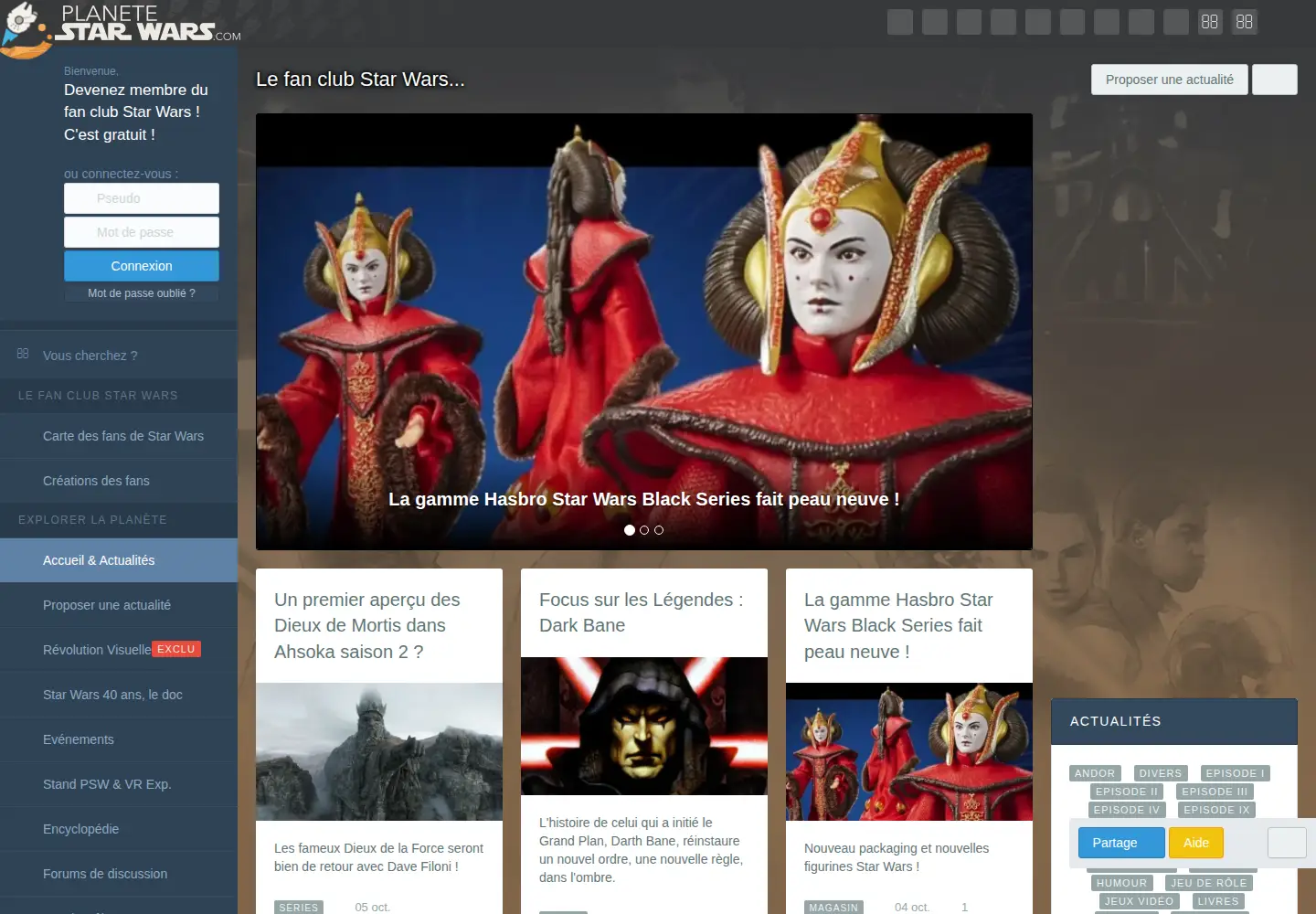Viewport: 1316px width, 914px height.
Task: Open the Hasbro Black Series card title
Action: click(898, 625)
